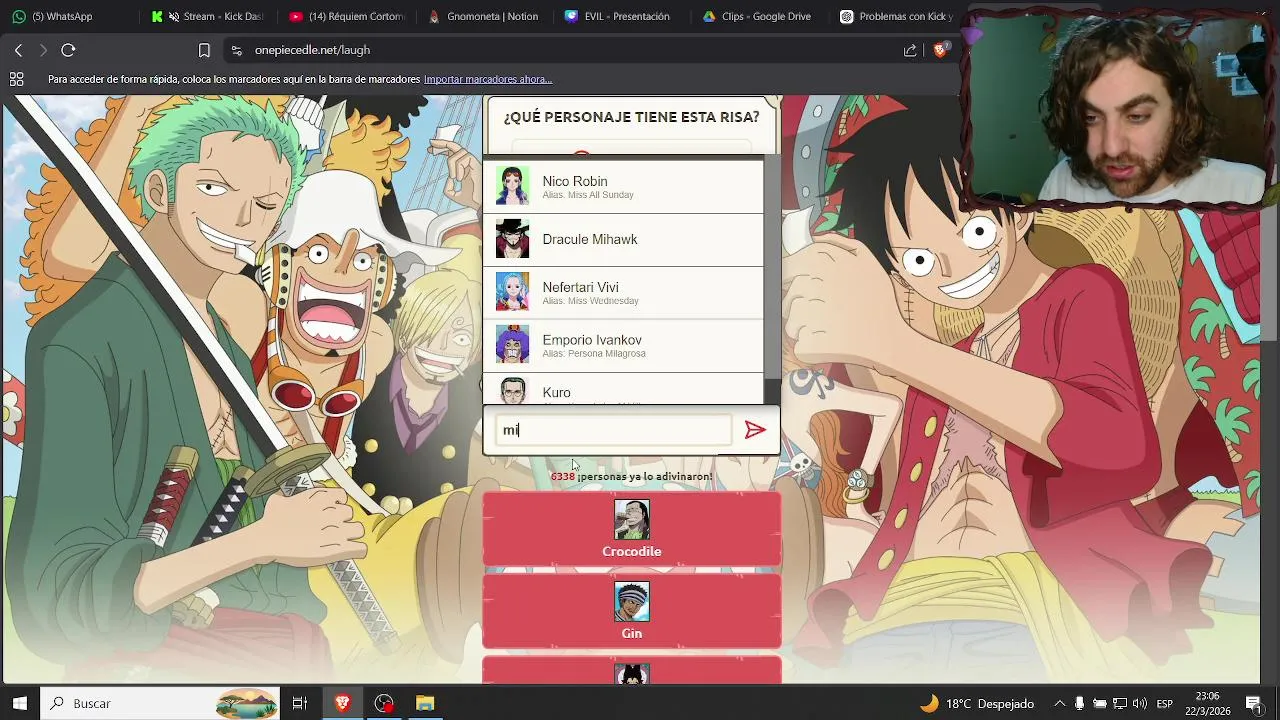The width and height of the screenshot is (1280, 720).
Task: Pick Kuro's portrait in the list
Action: (513, 391)
